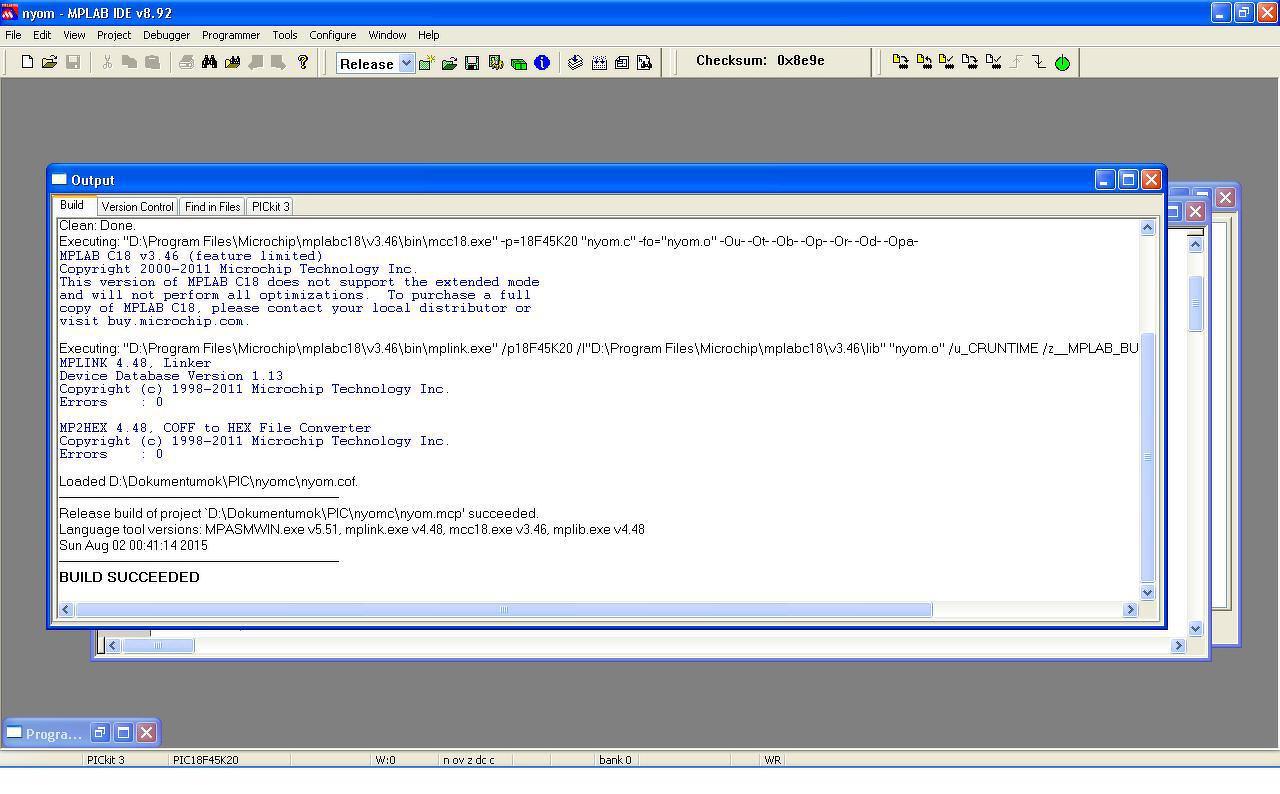
Task: Click the MPLAB Code Coverage icon
Action: tap(644, 63)
